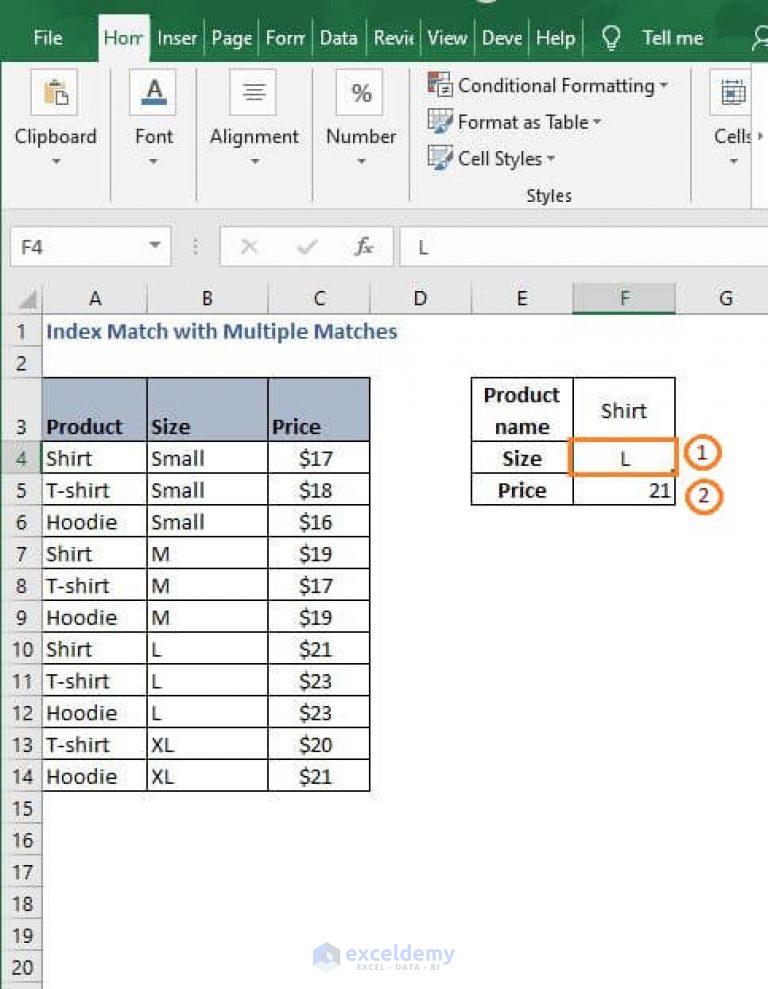768x989 pixels.
Task: Select the $21 price in row 10
Action: (x=319, y=649)
